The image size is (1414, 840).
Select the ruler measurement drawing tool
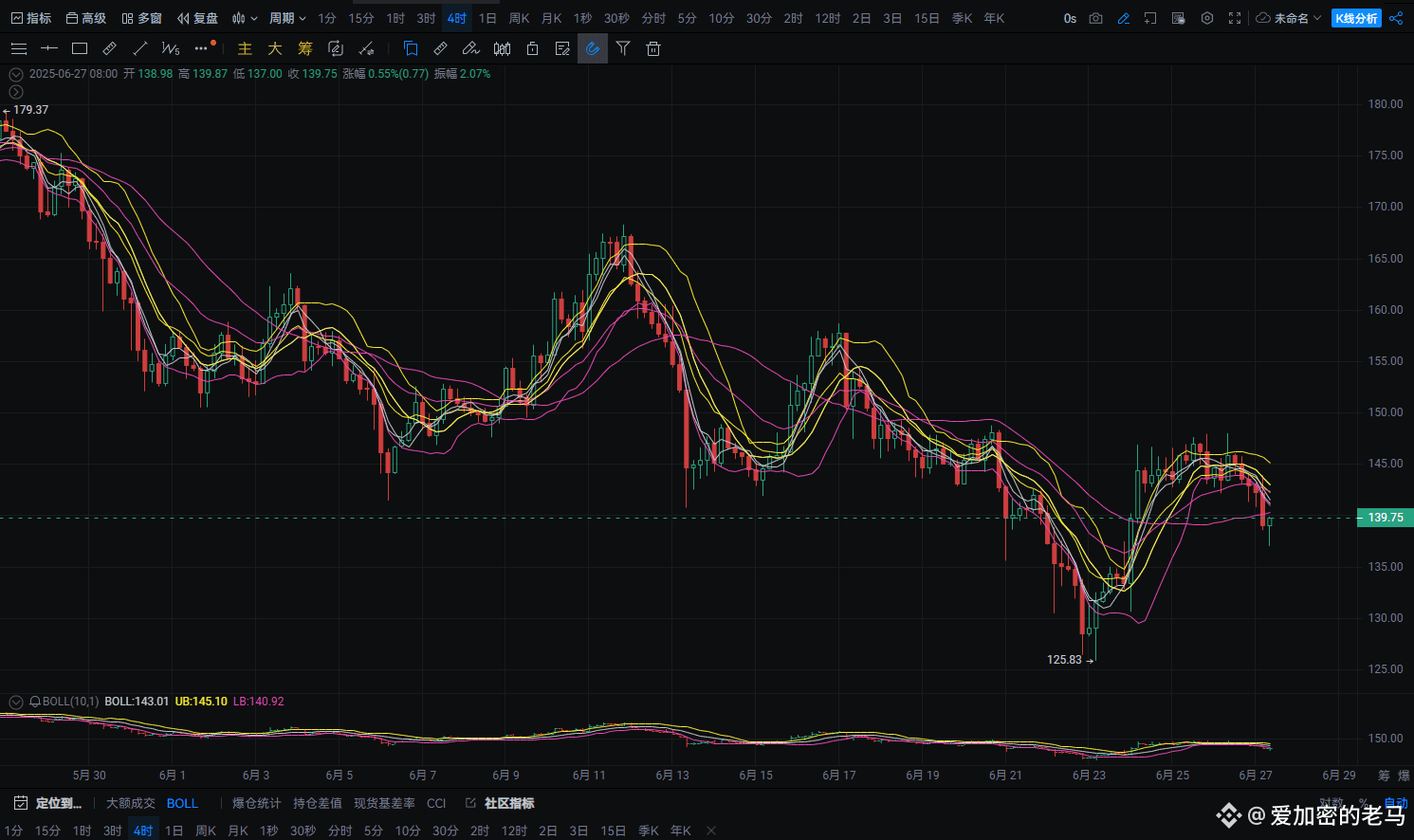(x=110, y=48)
